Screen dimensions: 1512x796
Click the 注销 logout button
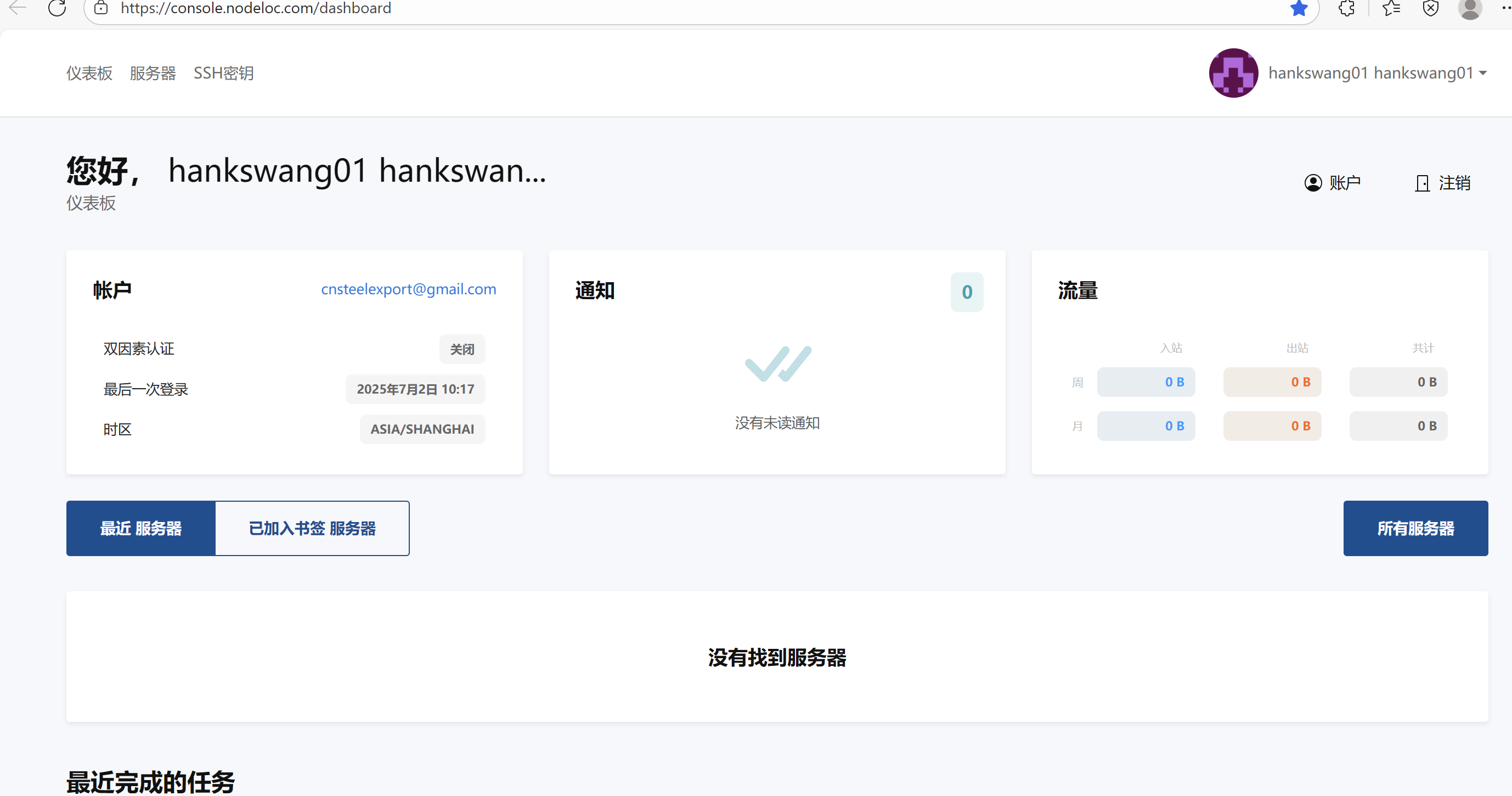click(x=1443, y=183)
